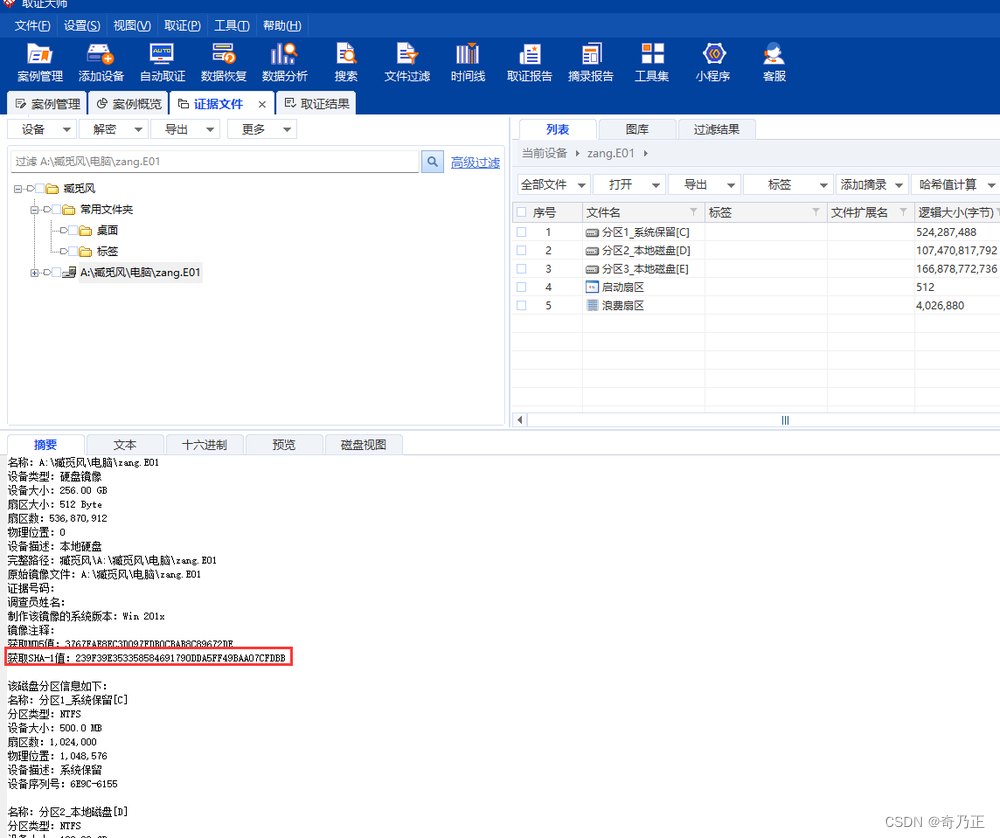Check the checkbox for row 4 启动扇区
Viewport: 1000px width, 838px height.
click(521, 287)
